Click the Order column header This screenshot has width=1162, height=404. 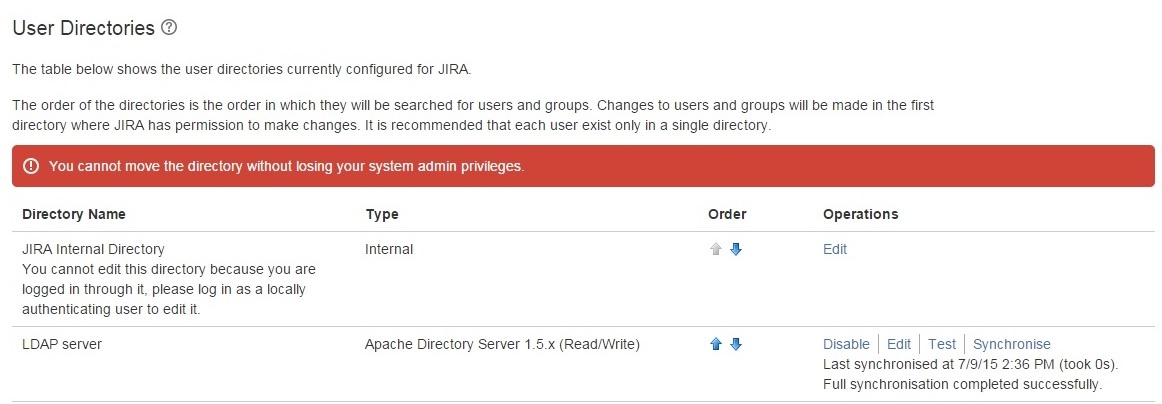pyautogui.click(x=727, y=214)
